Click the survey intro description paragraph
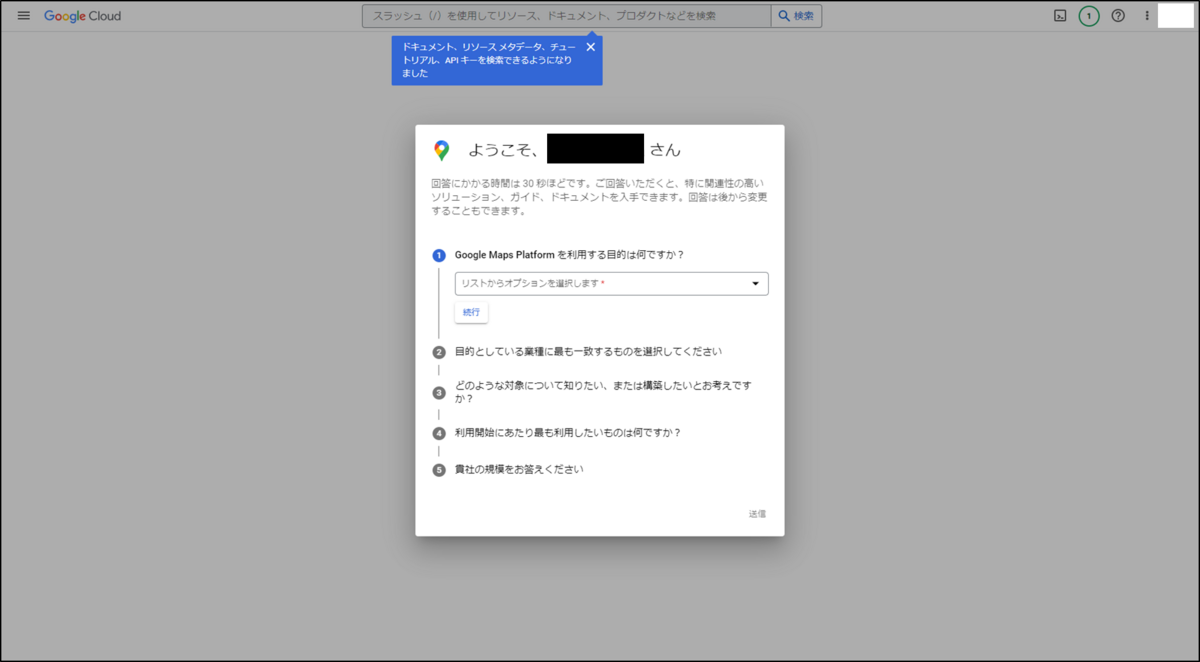The image size is (1200, 662). 600,197
